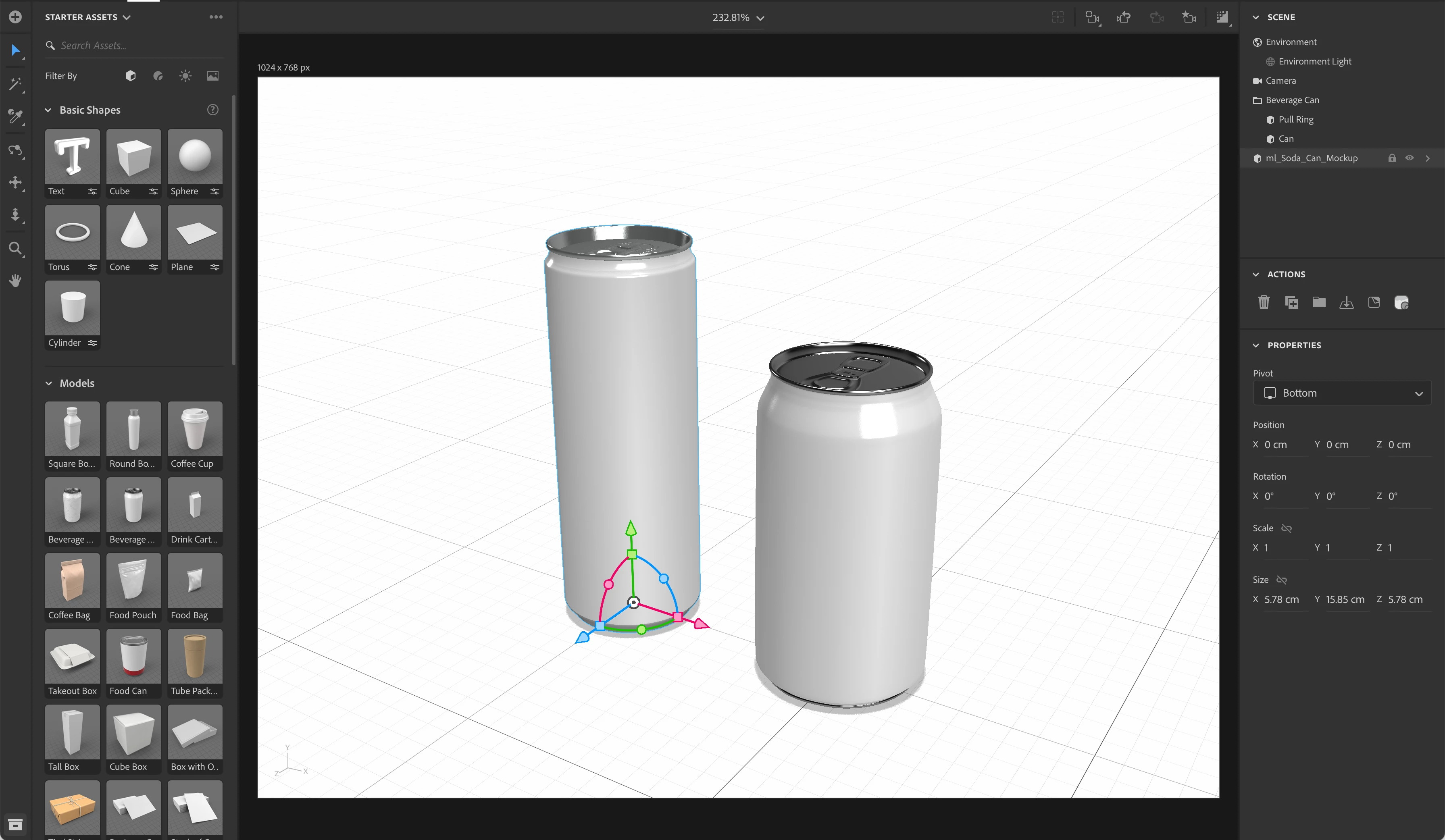Open the 232.81% zoom dropdown

[738, 18]
